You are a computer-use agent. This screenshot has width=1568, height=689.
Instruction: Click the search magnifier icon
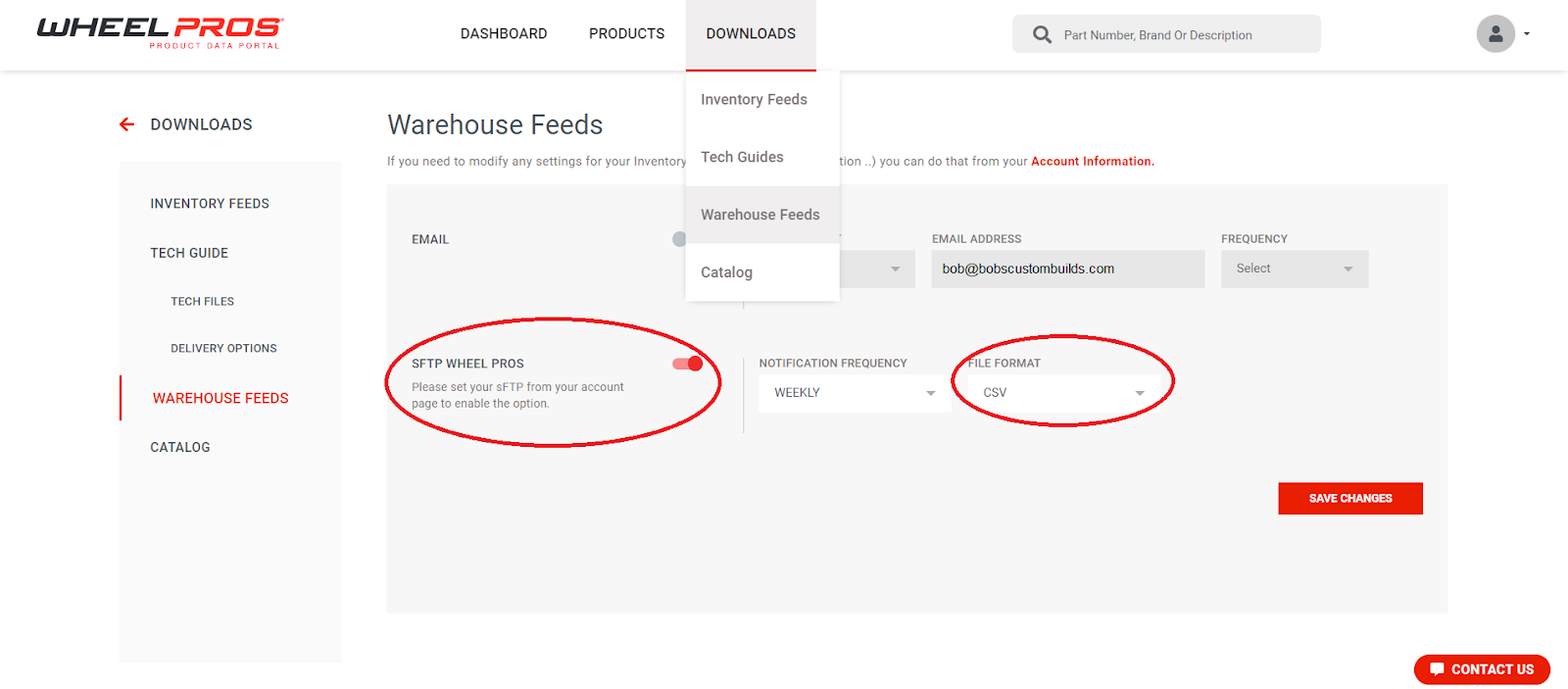tap(1042, 35)
